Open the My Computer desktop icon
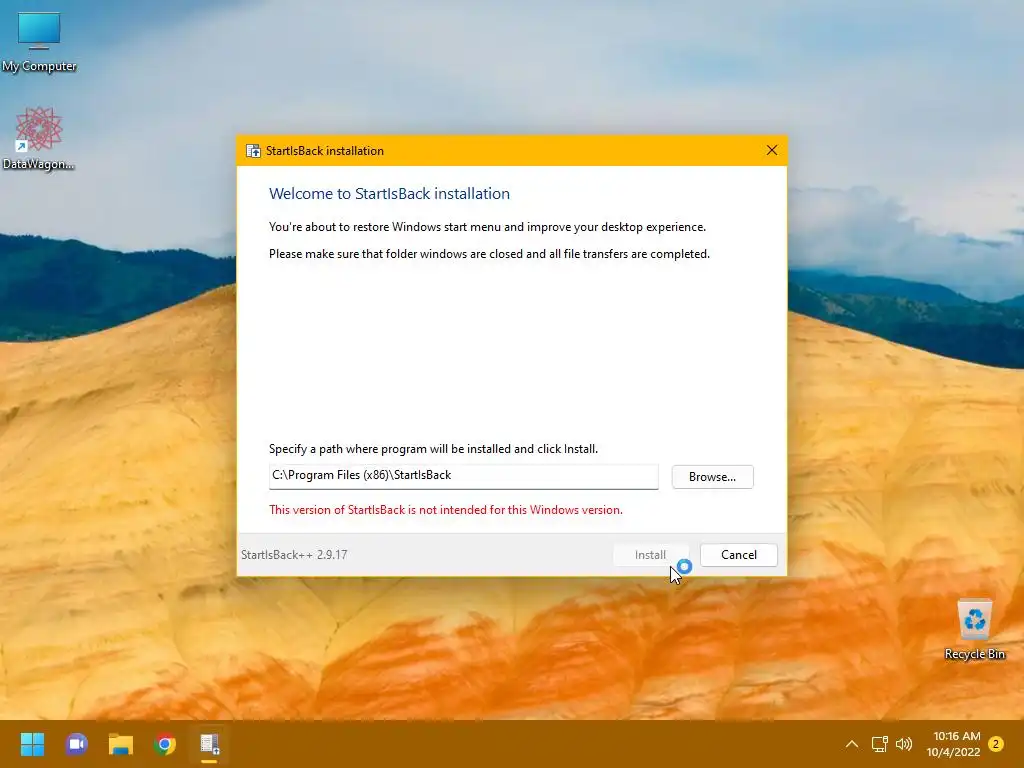The height and width of the screenshot is (768, 1024). click(39, 41)
